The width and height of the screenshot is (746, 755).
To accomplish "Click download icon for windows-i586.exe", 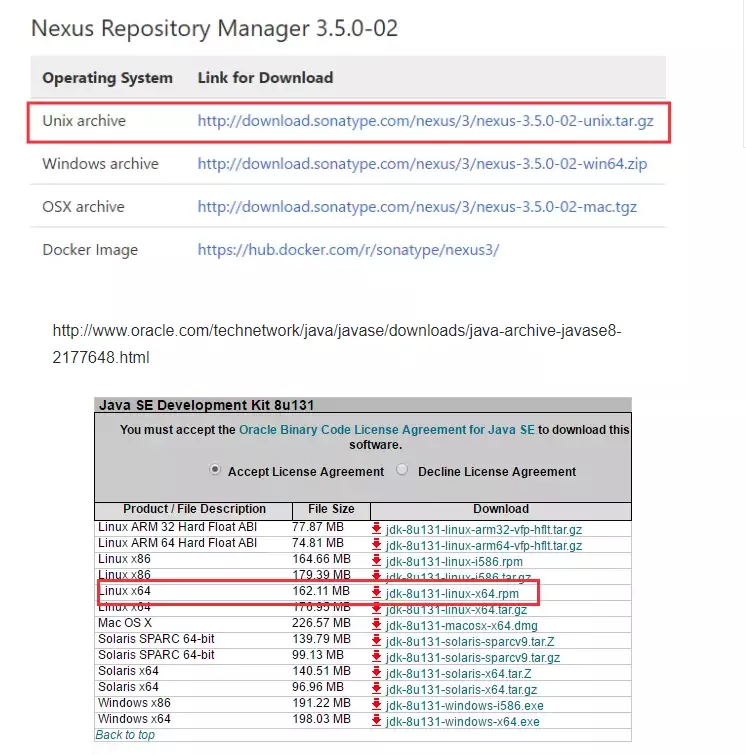I will pos(377,704).
